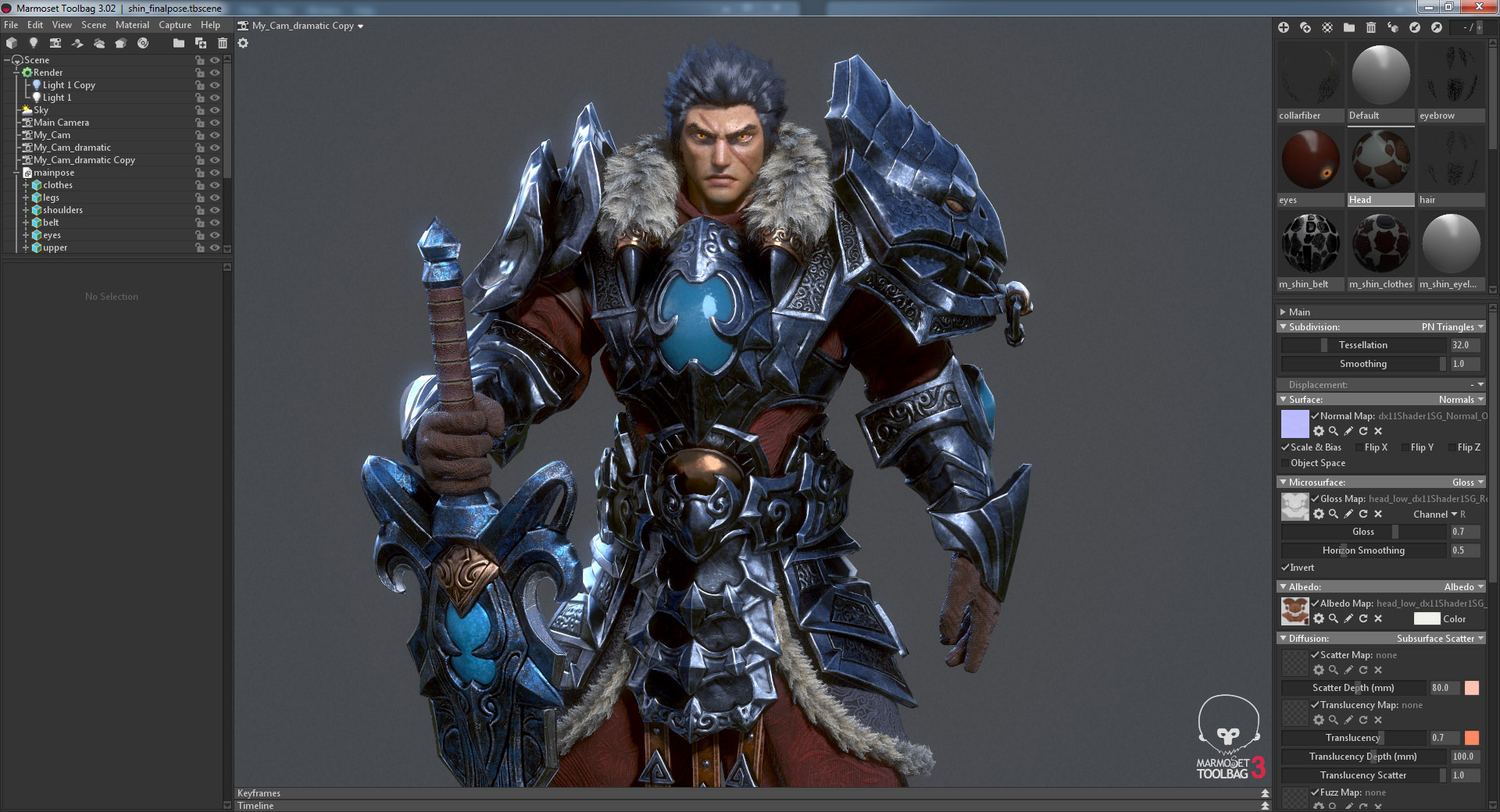Select m_shin_belt material thumbnail
This screenshot has height=812, width=1500.
[x=1310, y=244]
